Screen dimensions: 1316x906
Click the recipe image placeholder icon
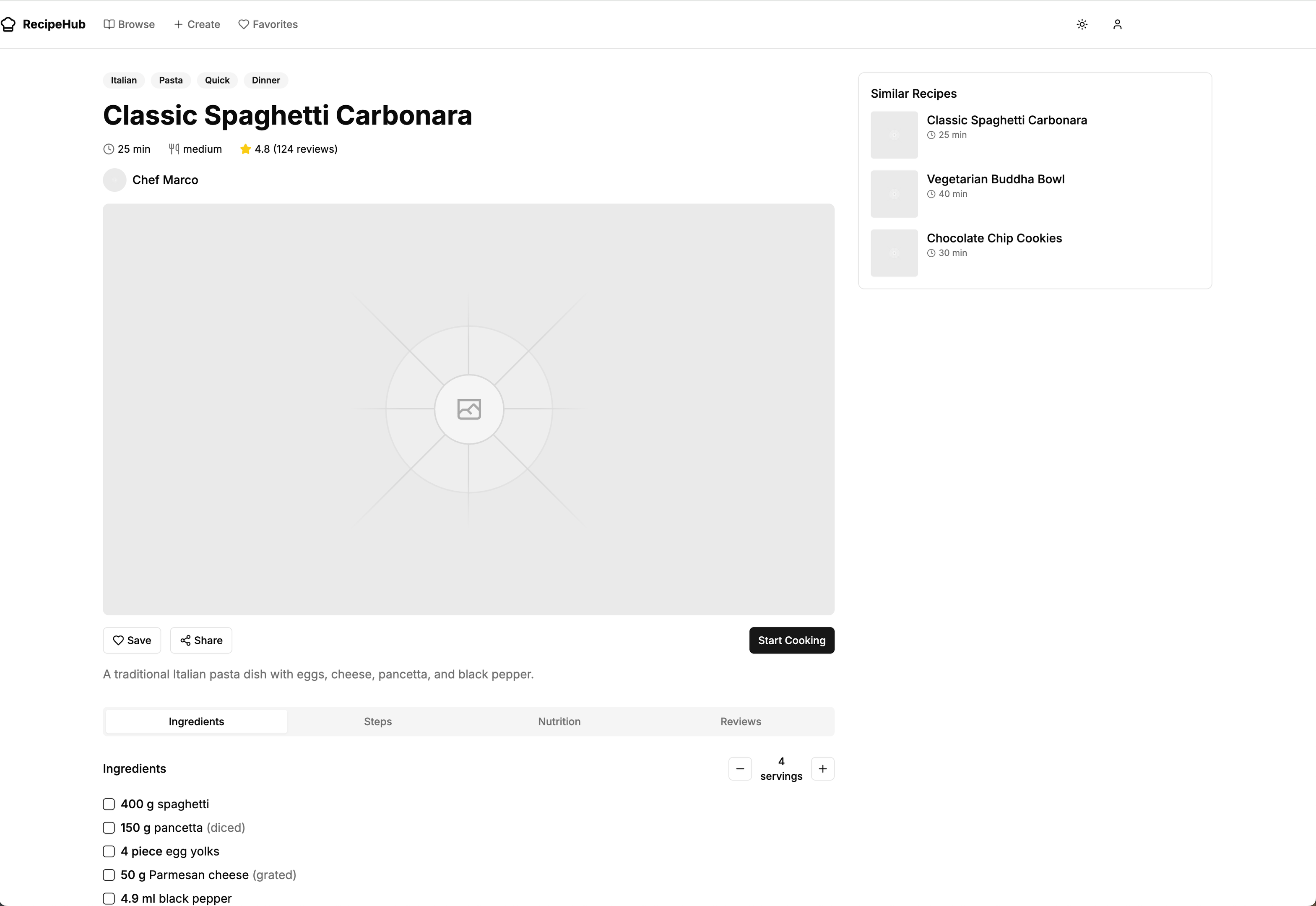469,409
